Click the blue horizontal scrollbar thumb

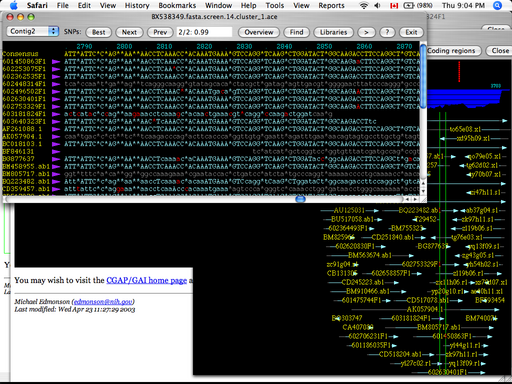[300, 199]
